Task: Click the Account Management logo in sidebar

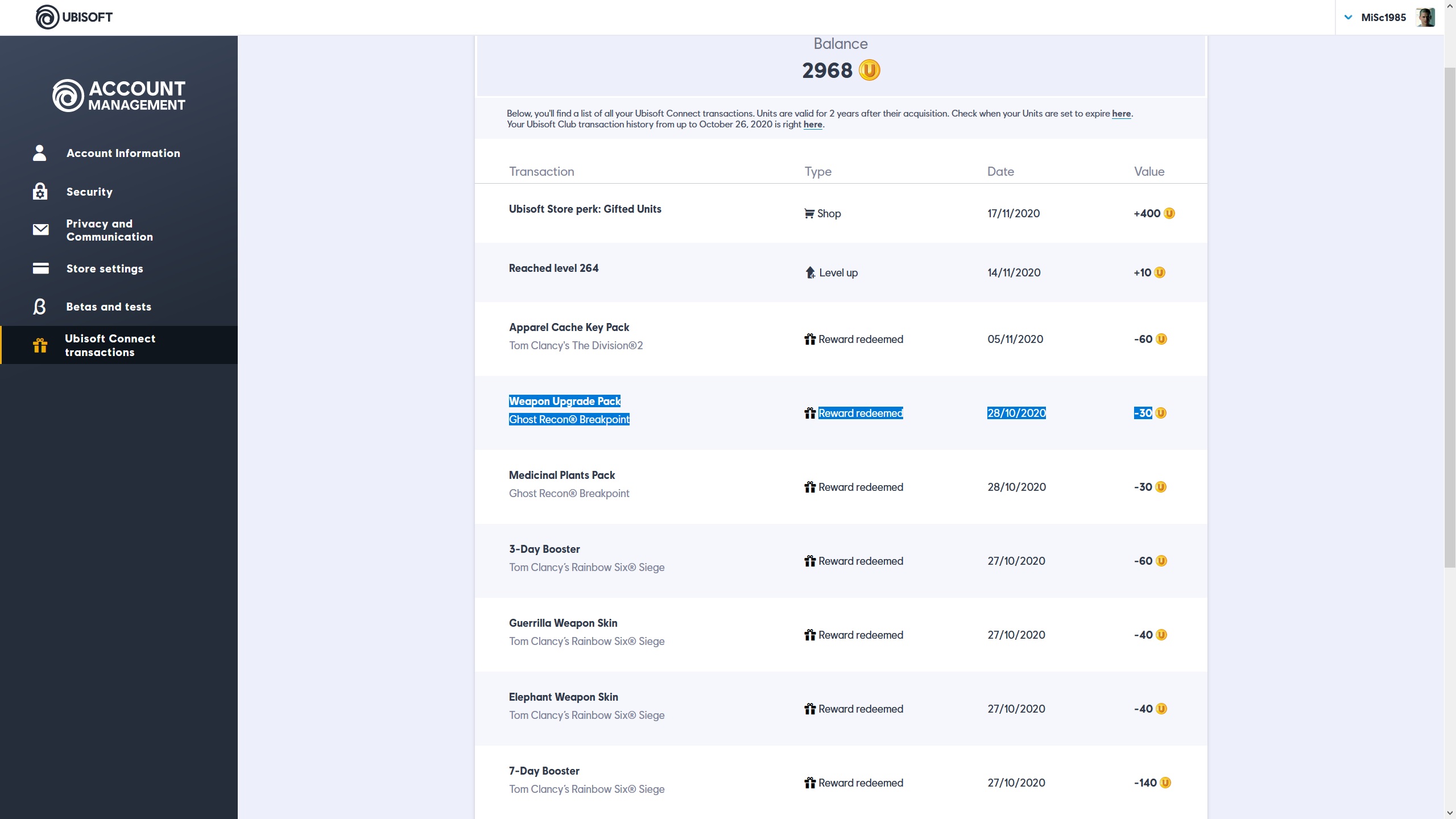Action: (119, 96)
